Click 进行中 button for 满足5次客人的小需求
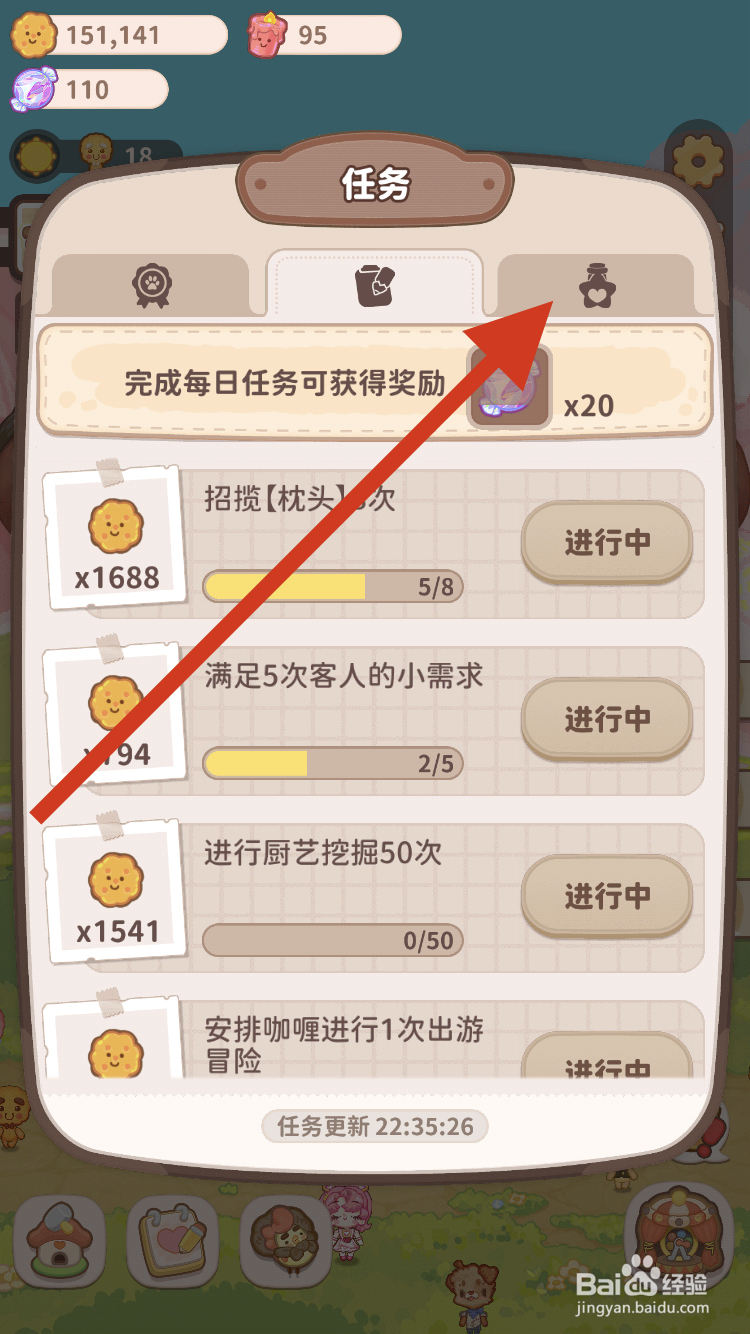750x1334 pixels. click(607, 719)
